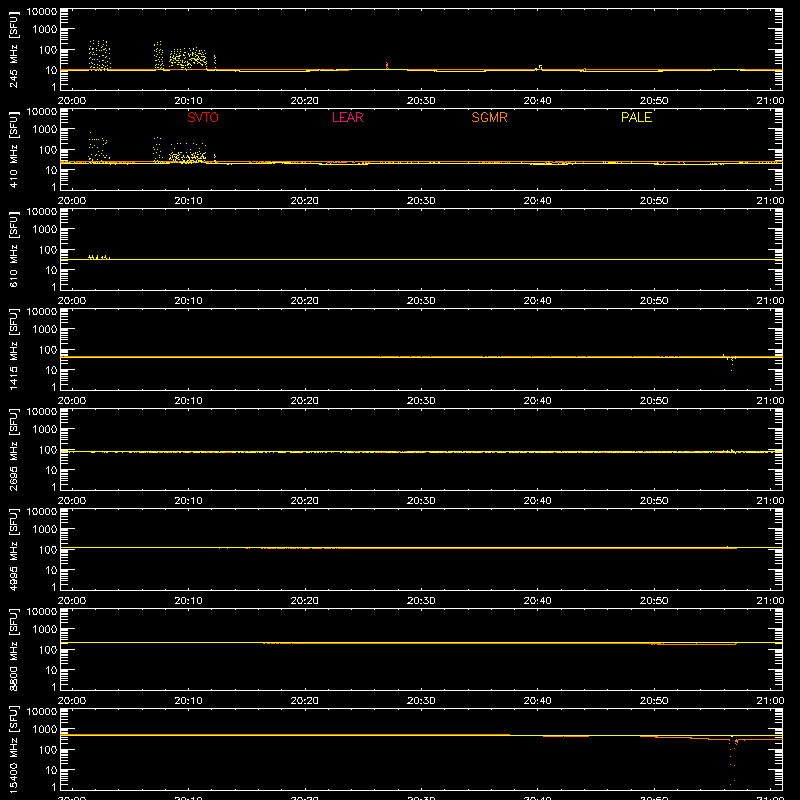Viewport: 800px width, 800px height.
Task: Click the 1 tick label on 2695 MHz panel
Action: pos(54,487)
